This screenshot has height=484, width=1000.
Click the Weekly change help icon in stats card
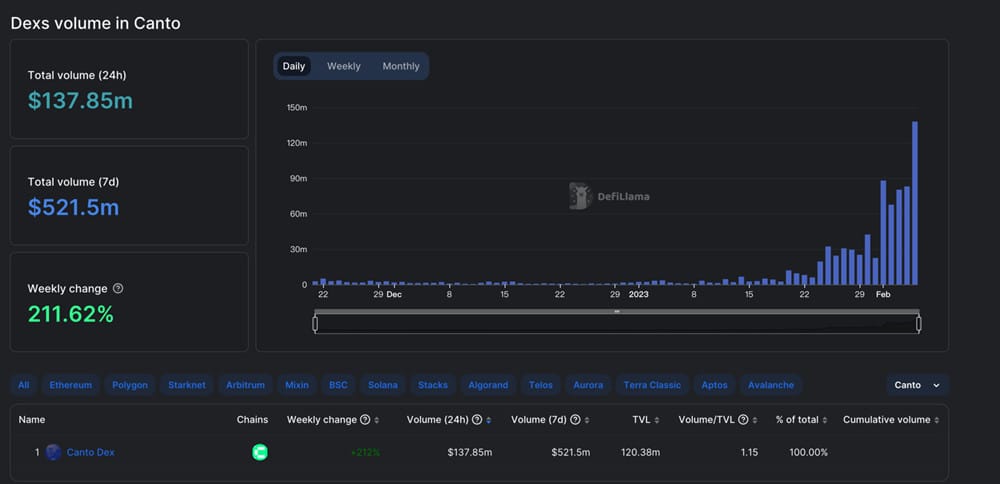tap(118, 288)
